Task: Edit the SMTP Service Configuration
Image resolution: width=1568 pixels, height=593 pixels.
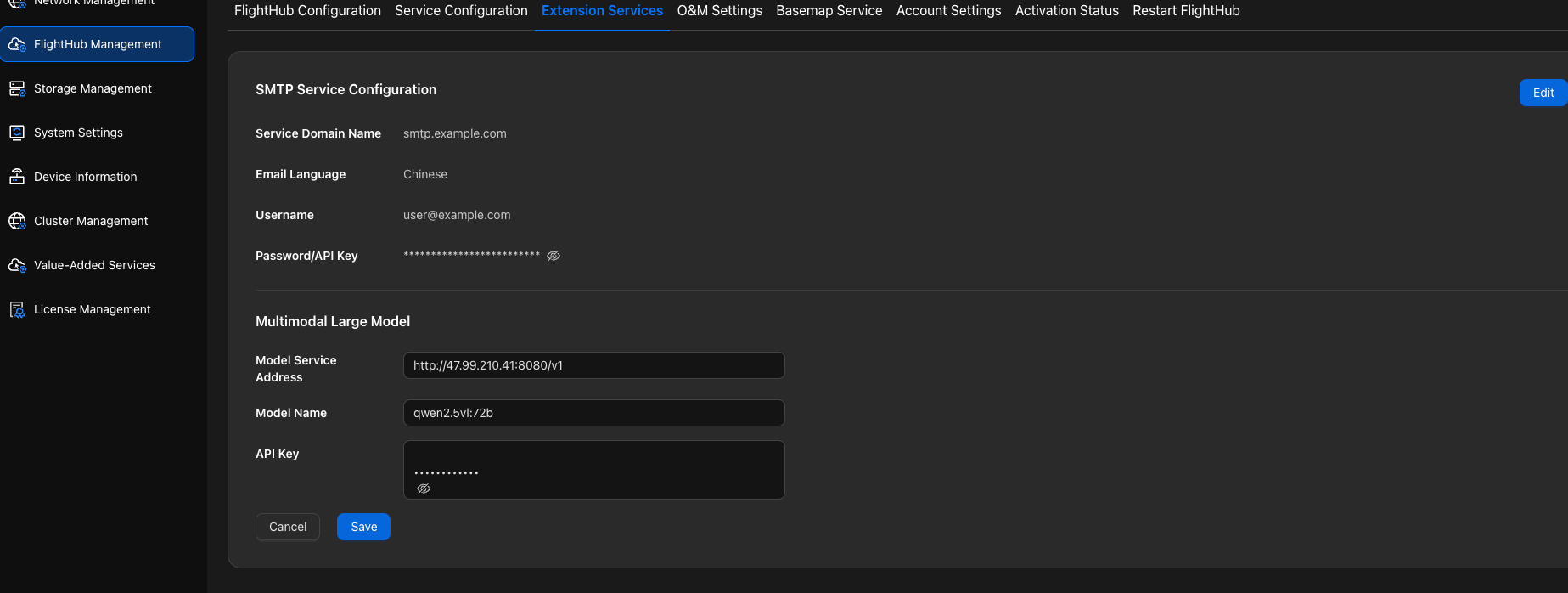Action: 1543,93
